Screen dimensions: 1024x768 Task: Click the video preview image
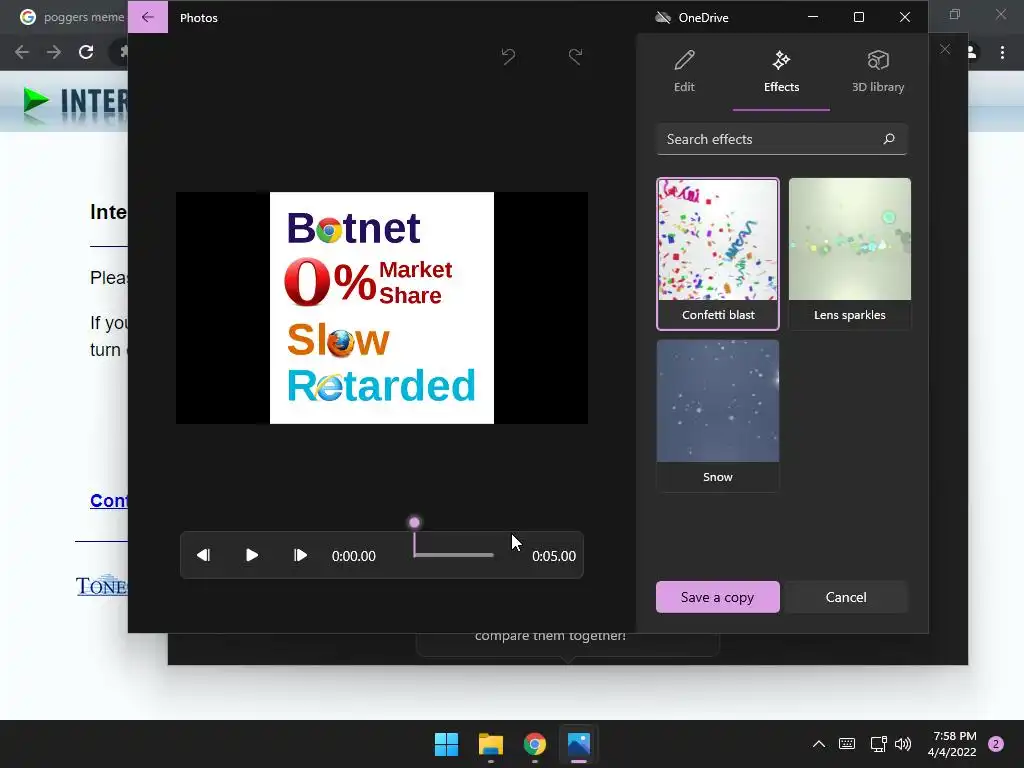(x=382, y=308)
